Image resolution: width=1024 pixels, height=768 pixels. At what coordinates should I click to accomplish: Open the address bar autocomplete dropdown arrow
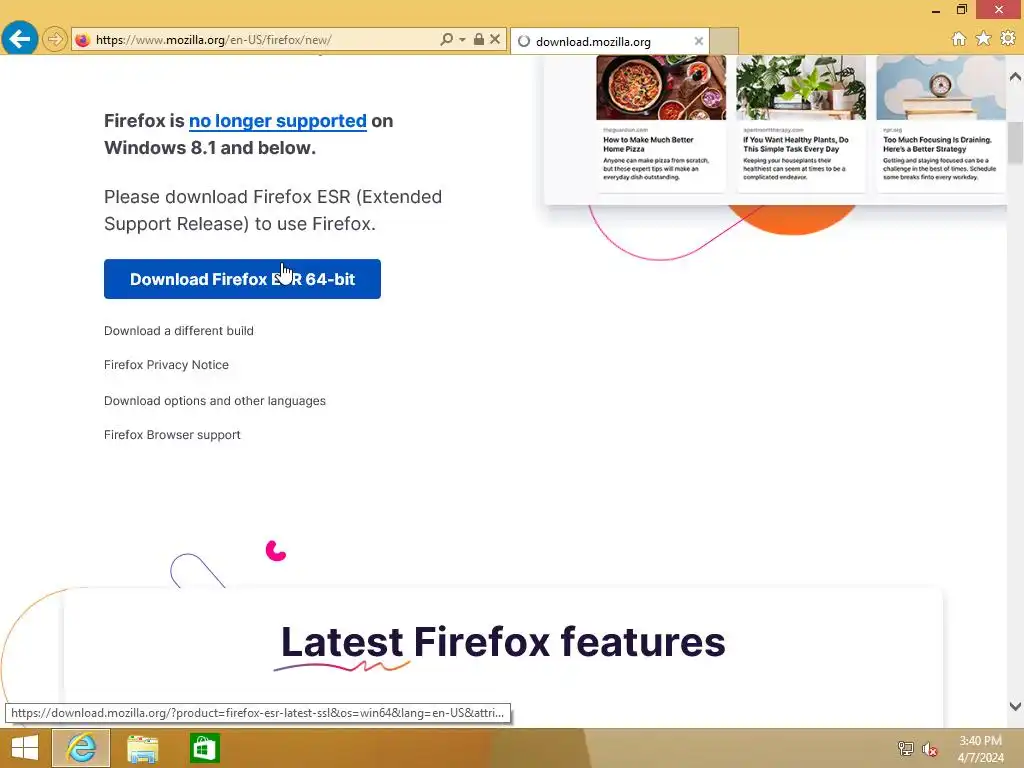[462, 39]
